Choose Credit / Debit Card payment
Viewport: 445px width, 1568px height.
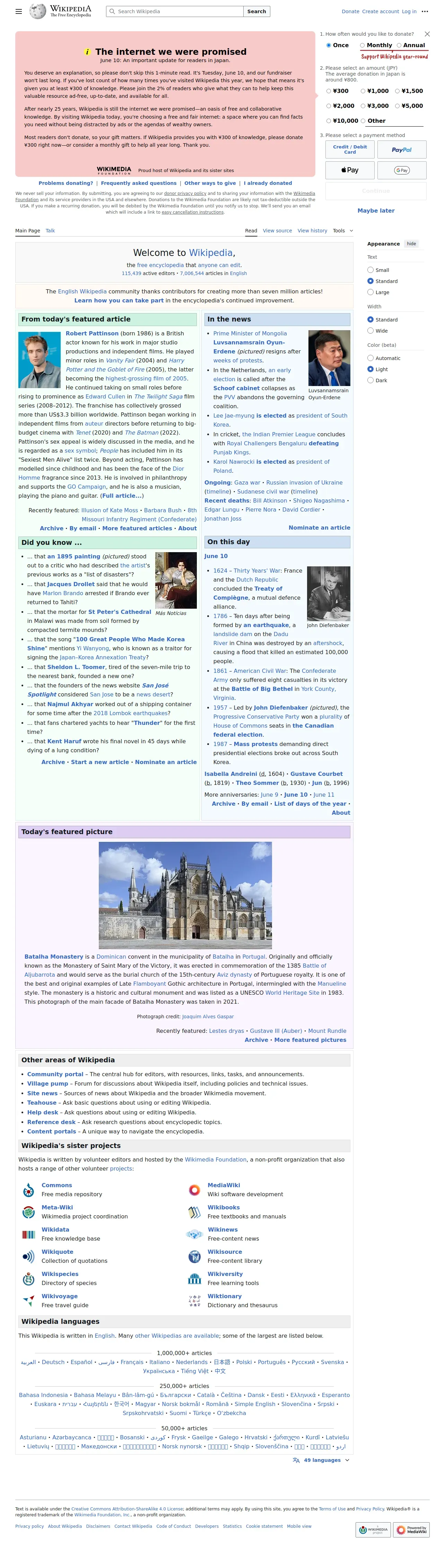point(350,150)
